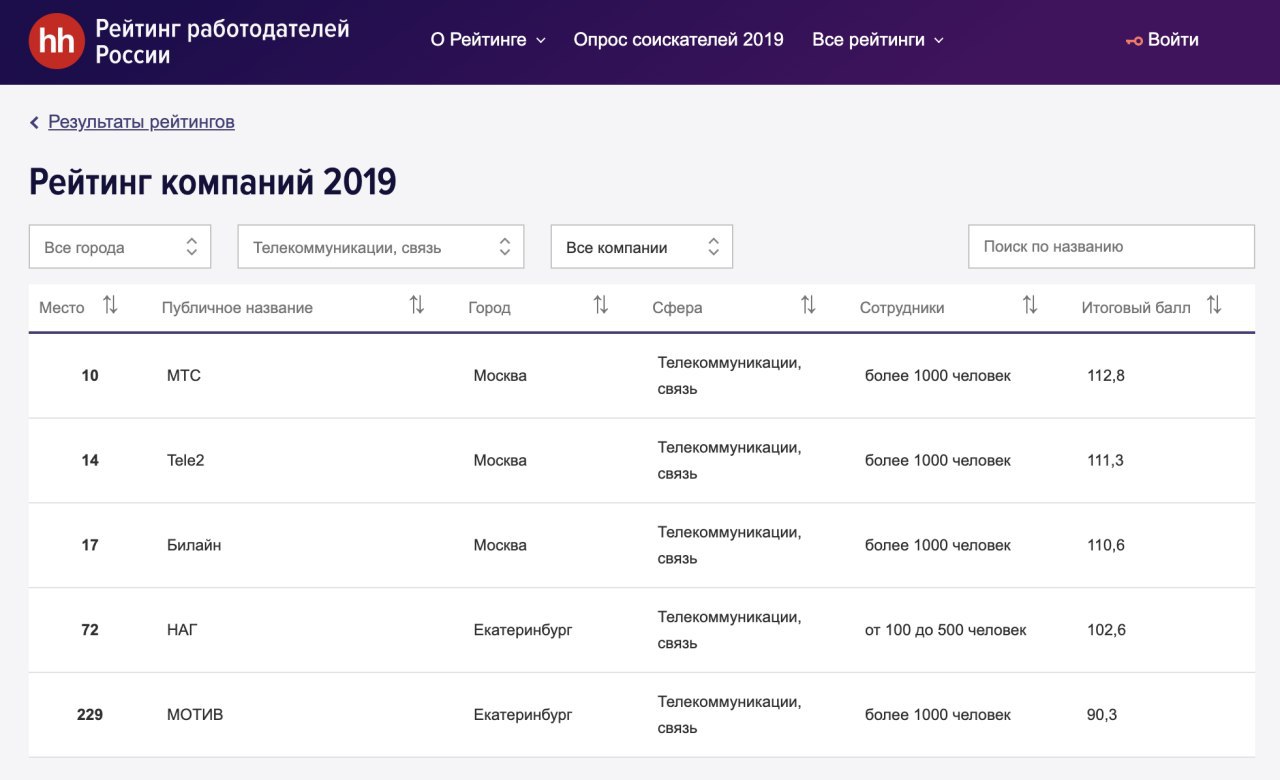Image resolution: width=1280 pixels, height=780 pixels.
Task: Select the МТС company name
Action: [x=184, y=376]
